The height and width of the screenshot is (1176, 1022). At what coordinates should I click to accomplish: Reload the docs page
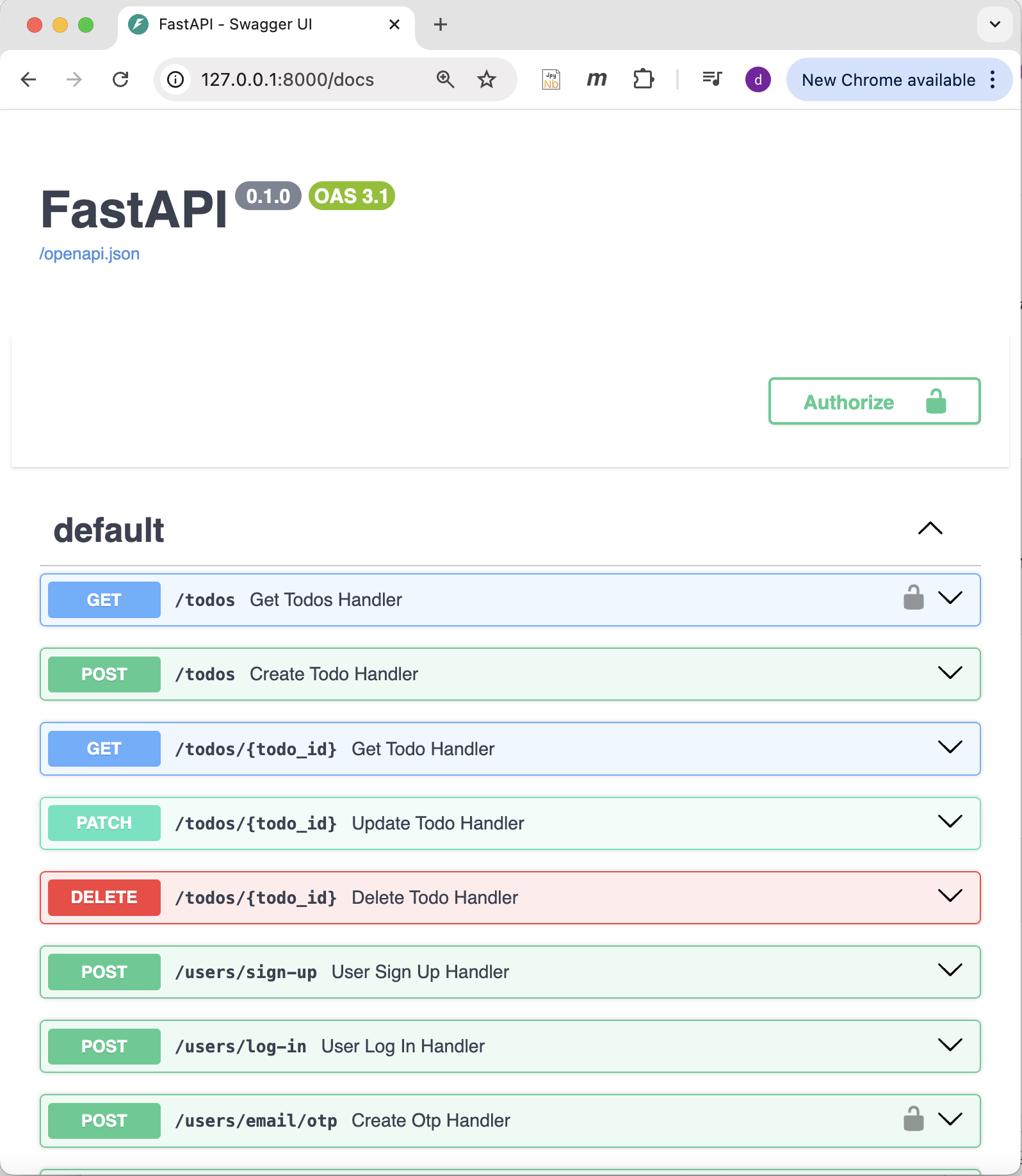(x=120, y=79)
